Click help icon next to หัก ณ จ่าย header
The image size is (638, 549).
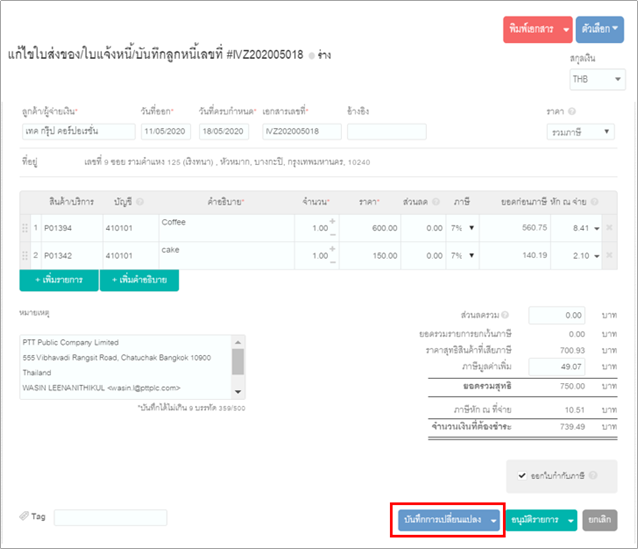click(x=594, y=201)
